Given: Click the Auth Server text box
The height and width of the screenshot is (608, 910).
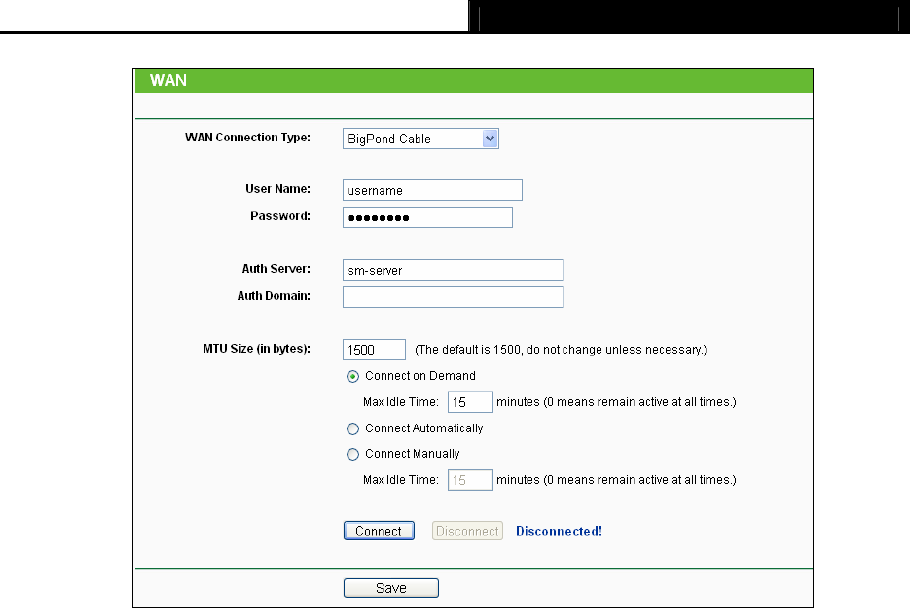Looking at the screenshot, I should (x=453, y=270).
